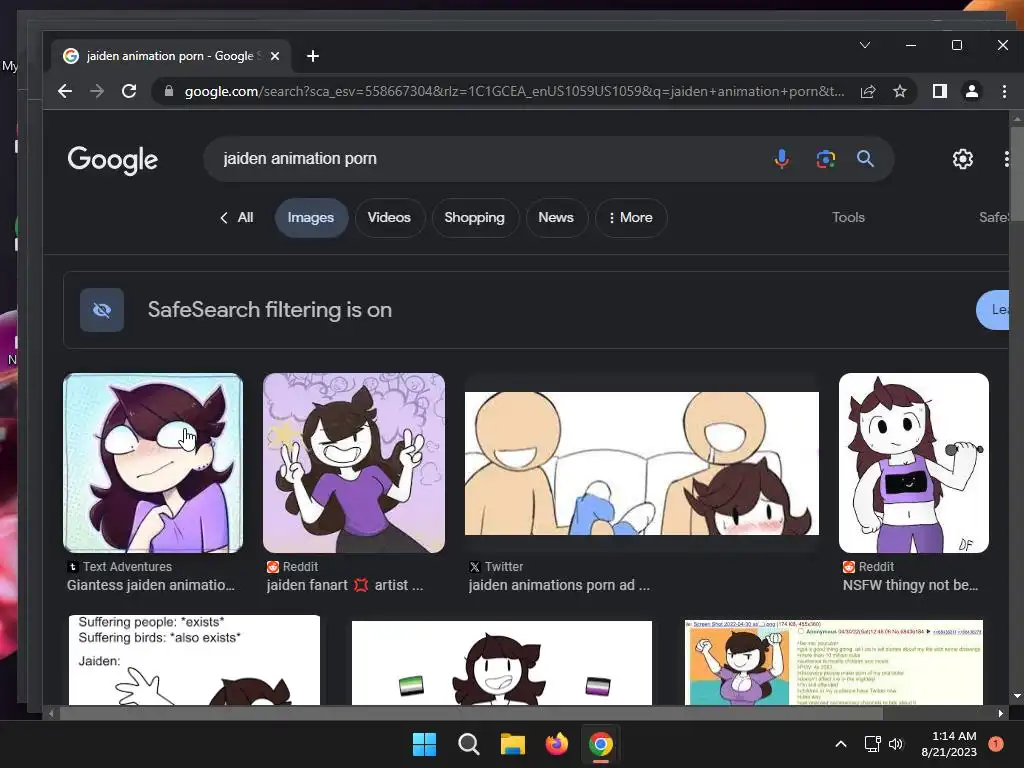Open the clock showing 1:14 AM
Viewport: 1024px width, 768px height.
point(950,744)
